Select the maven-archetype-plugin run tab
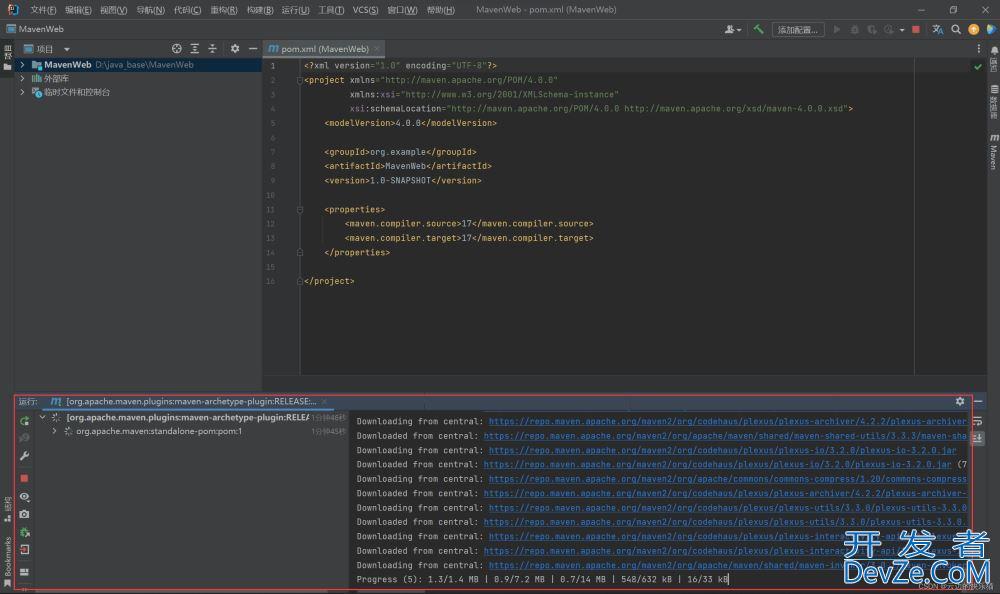The width and height of the screenshot is (1000, 594). coord(190,401)
